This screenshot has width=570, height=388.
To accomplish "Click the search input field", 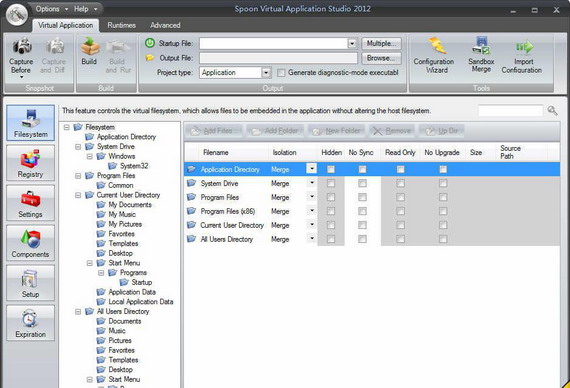I will pyautogui.click(x=510, y=111).
